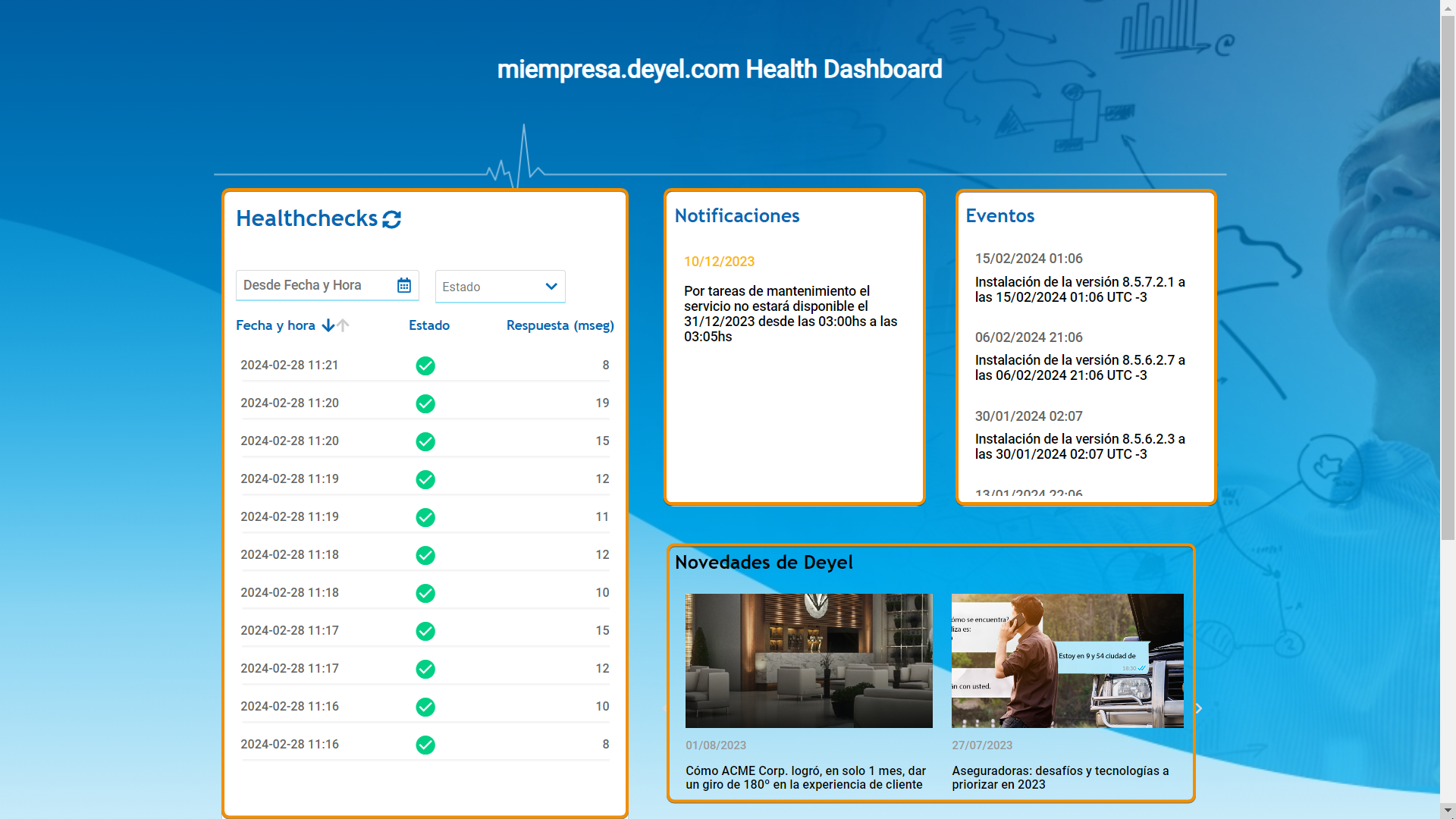1456x819 pixels.
Task: Click event Instalación de la versión 8.5.6.2.7
Action: coord(1080,368)
